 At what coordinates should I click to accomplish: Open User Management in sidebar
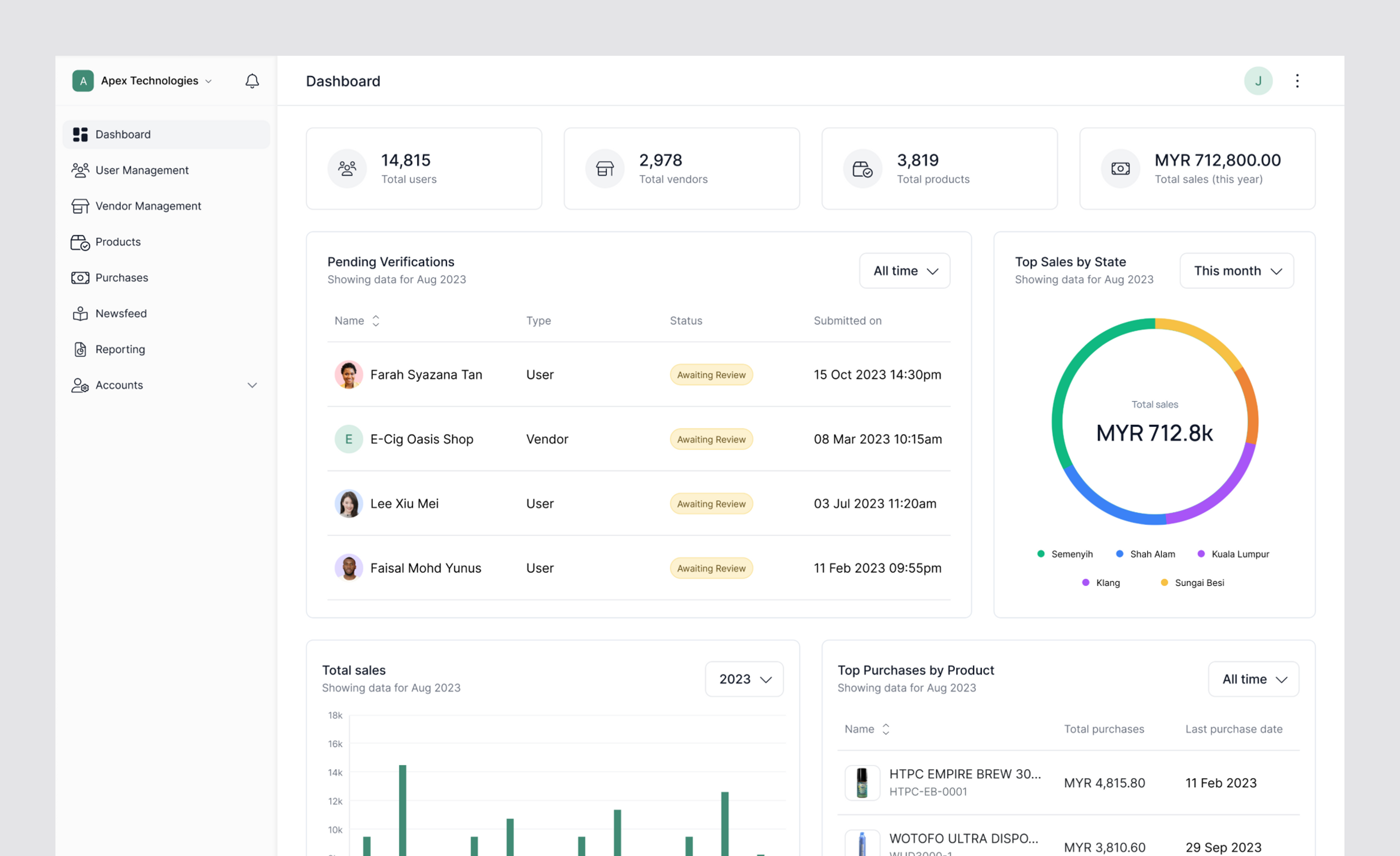[x=141, y=170]
